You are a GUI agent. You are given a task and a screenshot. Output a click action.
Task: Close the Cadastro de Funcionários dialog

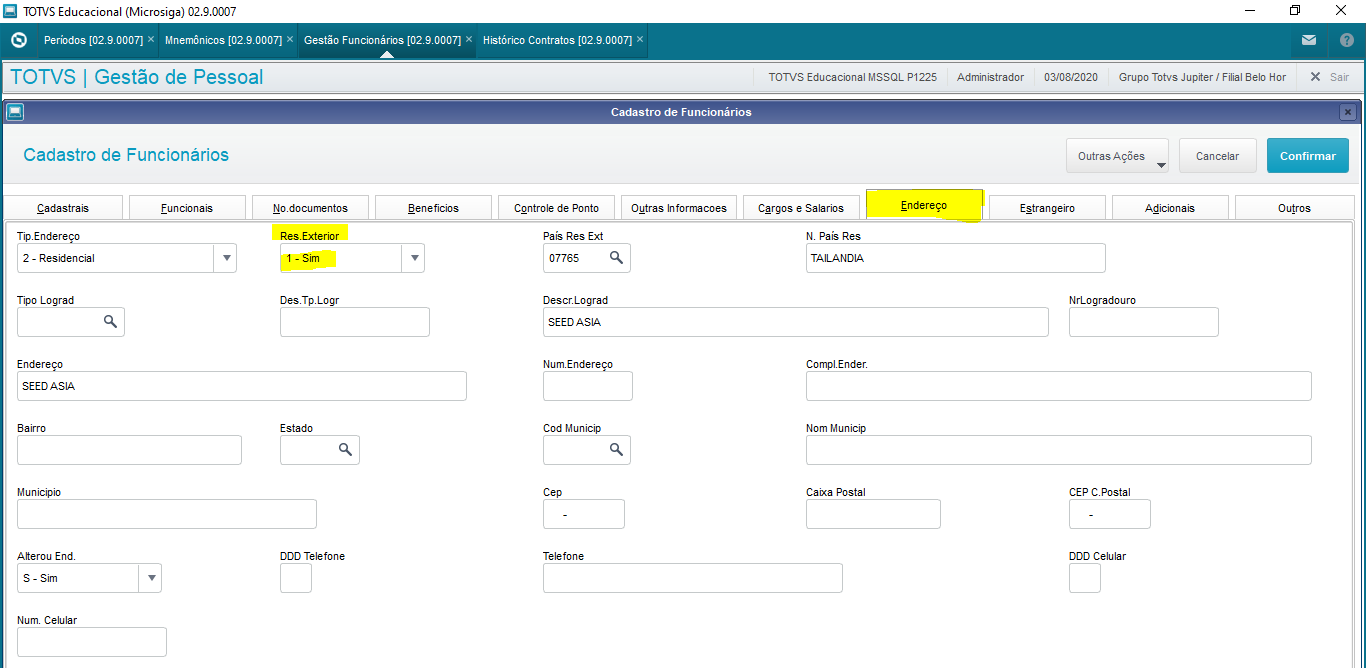pyautogui.click(x=1348, y=112)
